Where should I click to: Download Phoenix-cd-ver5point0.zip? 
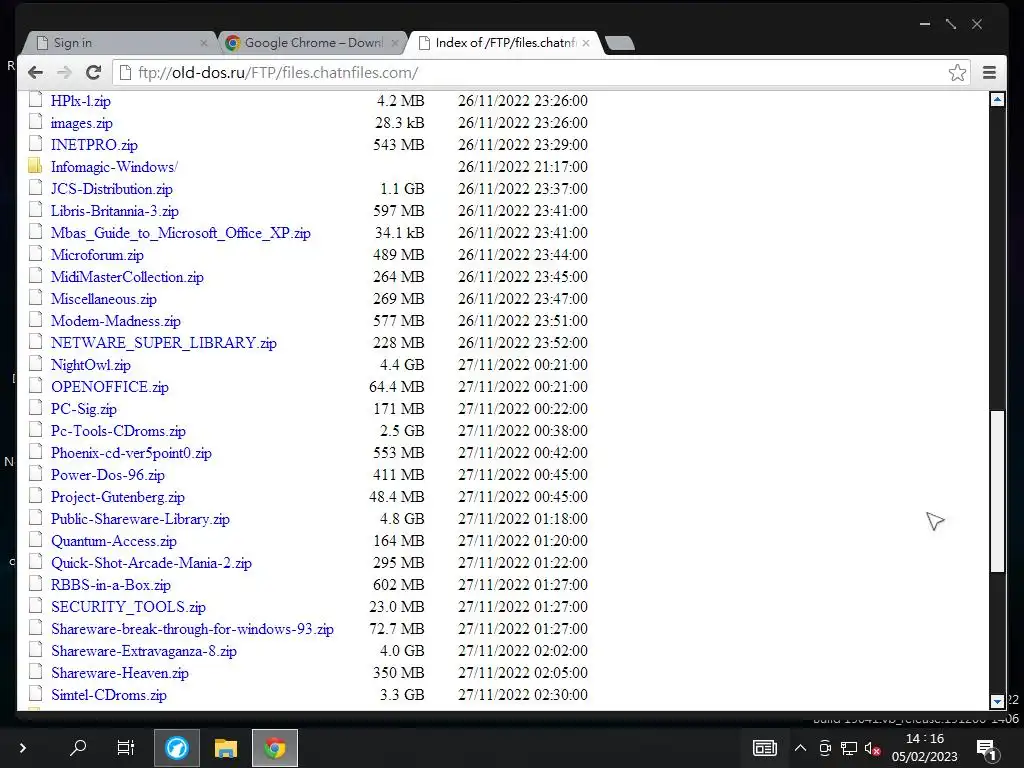tap(131, 453)
